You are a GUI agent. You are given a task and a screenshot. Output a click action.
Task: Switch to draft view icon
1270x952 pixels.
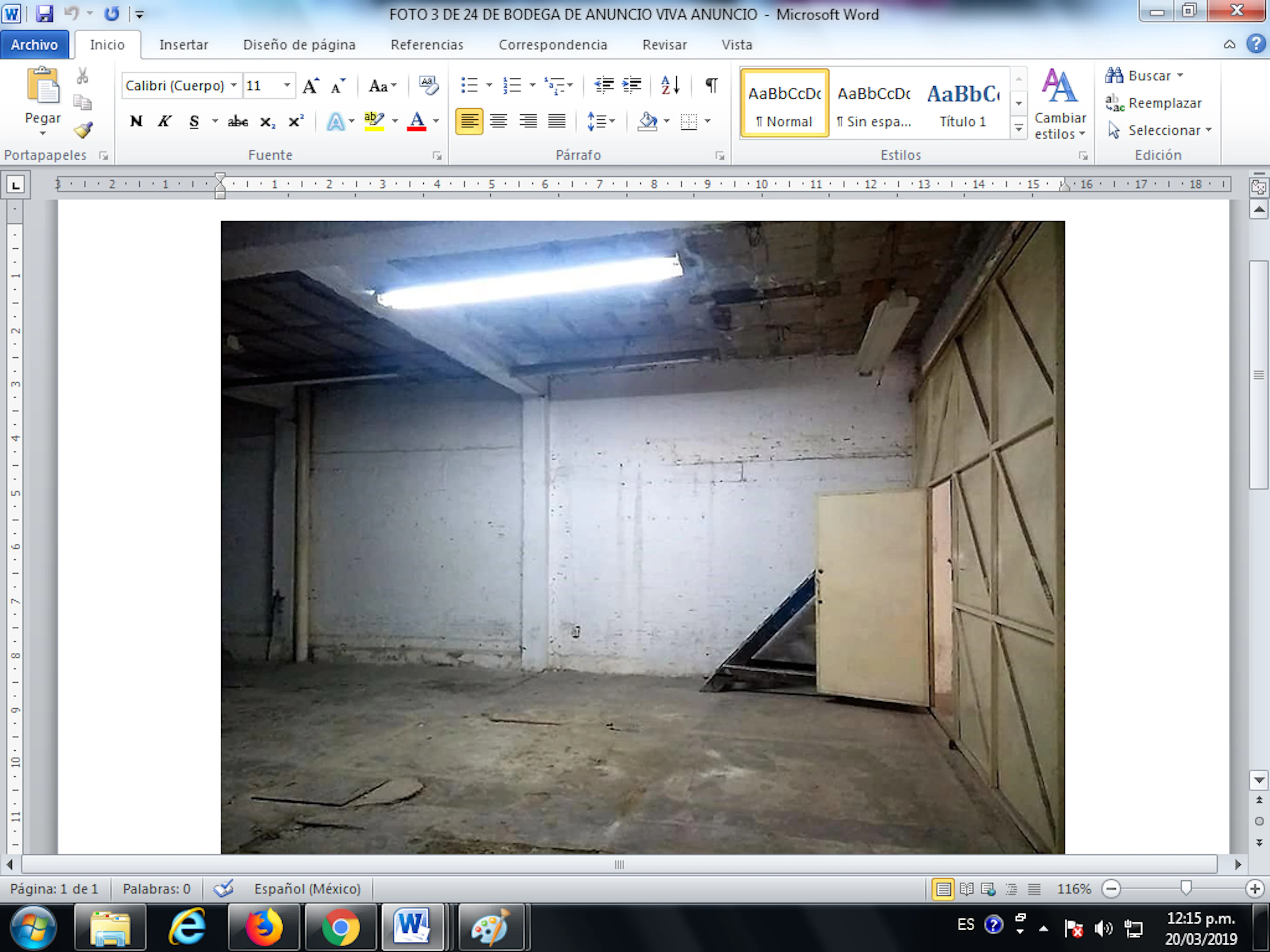[x=1034, y=889]
